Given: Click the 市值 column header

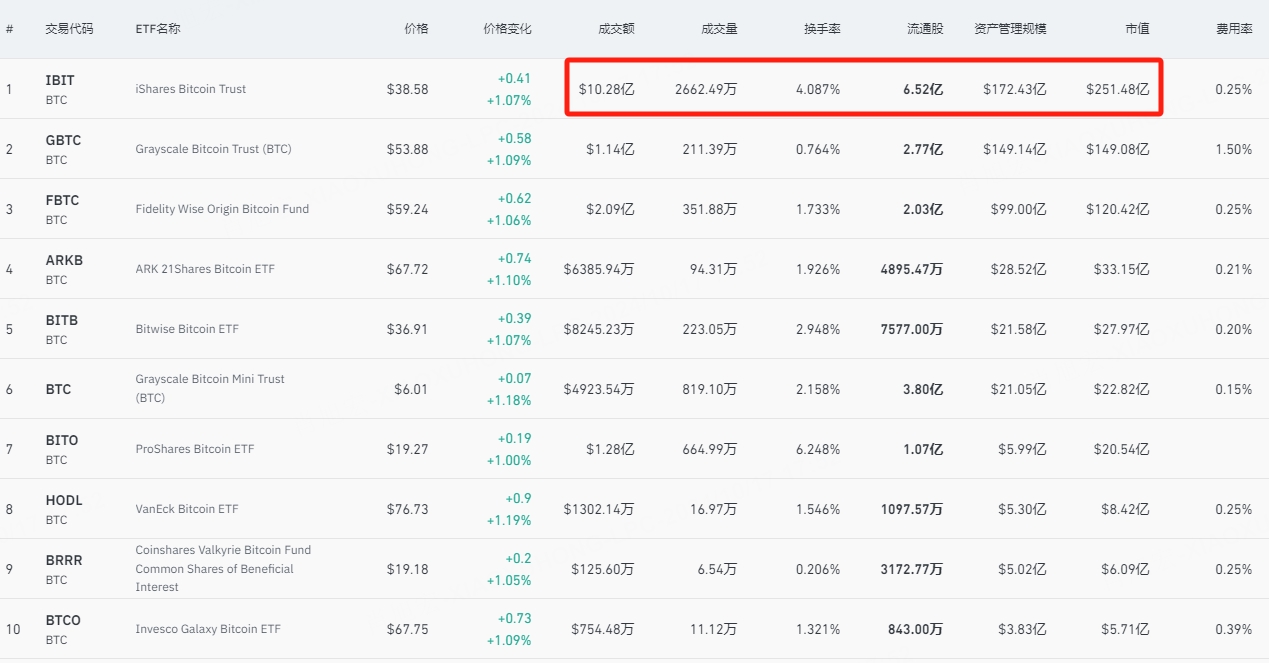Looking at the screenshot, I should point(1137,29).
